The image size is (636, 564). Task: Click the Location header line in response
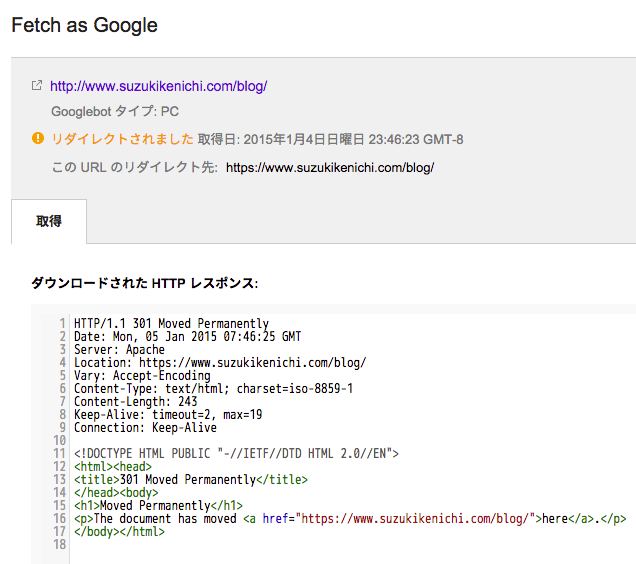220,362
